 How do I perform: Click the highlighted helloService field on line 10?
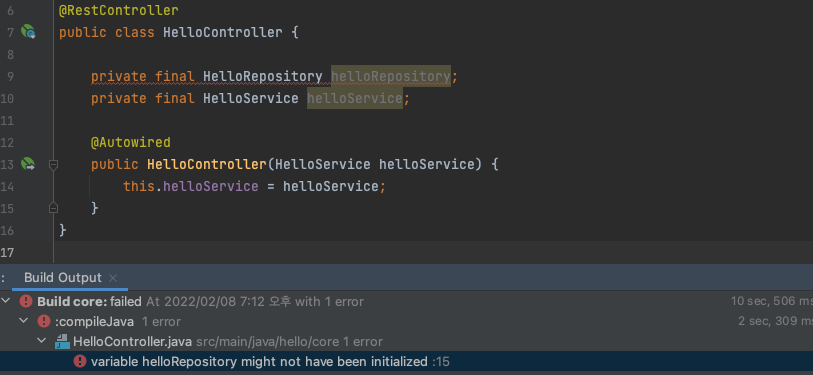pyautogui.click(x=355, y=98)
